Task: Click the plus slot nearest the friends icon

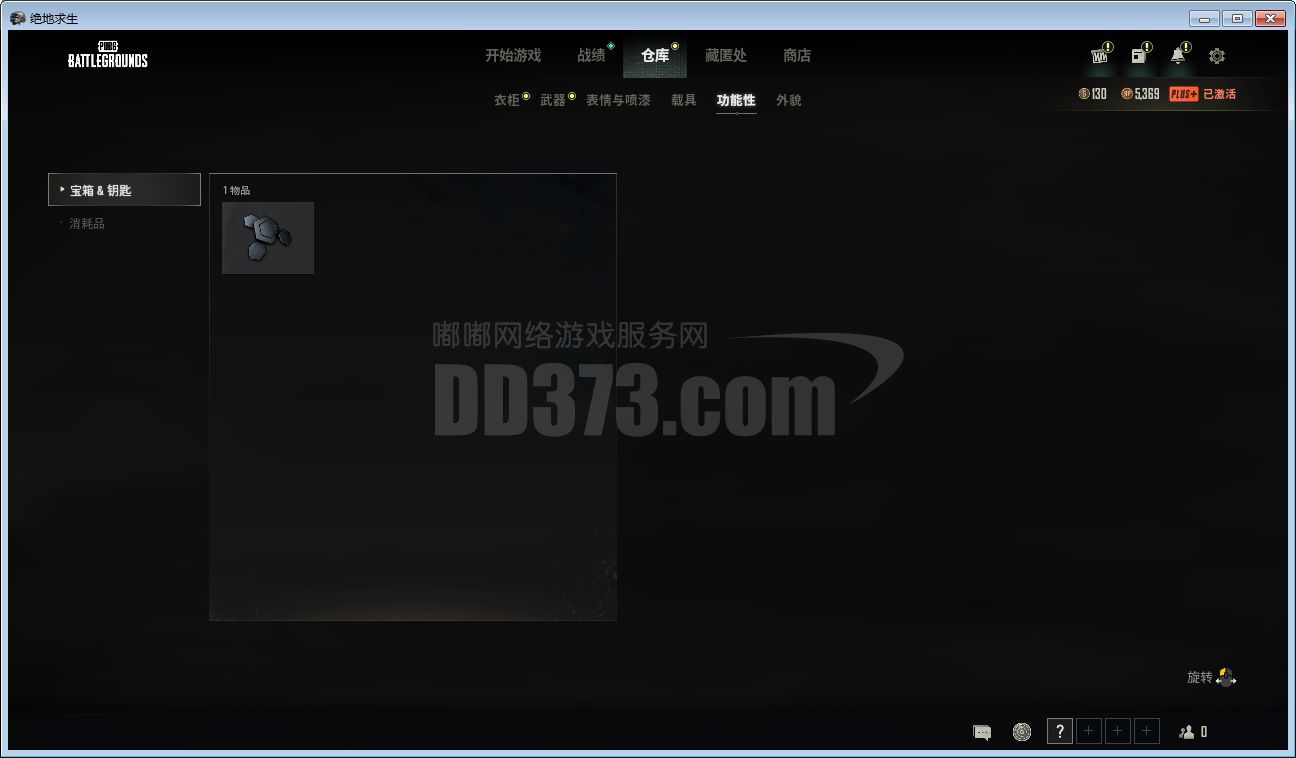Action: click(1147, 732)
